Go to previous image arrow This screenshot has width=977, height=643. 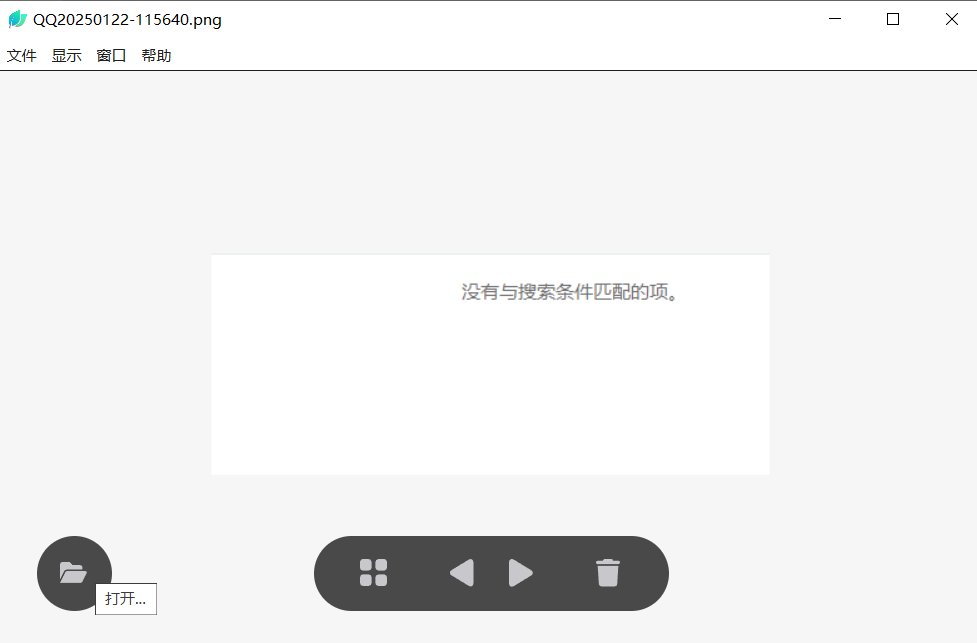click(462, 573)
